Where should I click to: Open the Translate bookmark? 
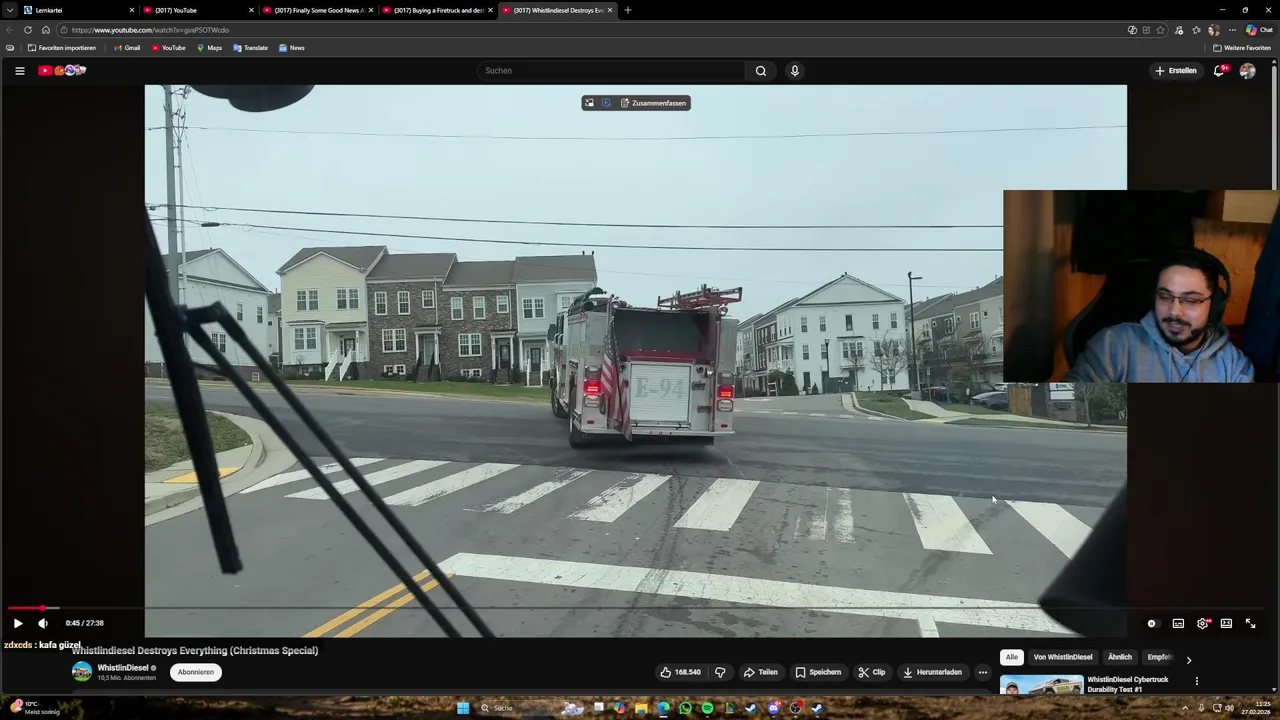(250, 48)
